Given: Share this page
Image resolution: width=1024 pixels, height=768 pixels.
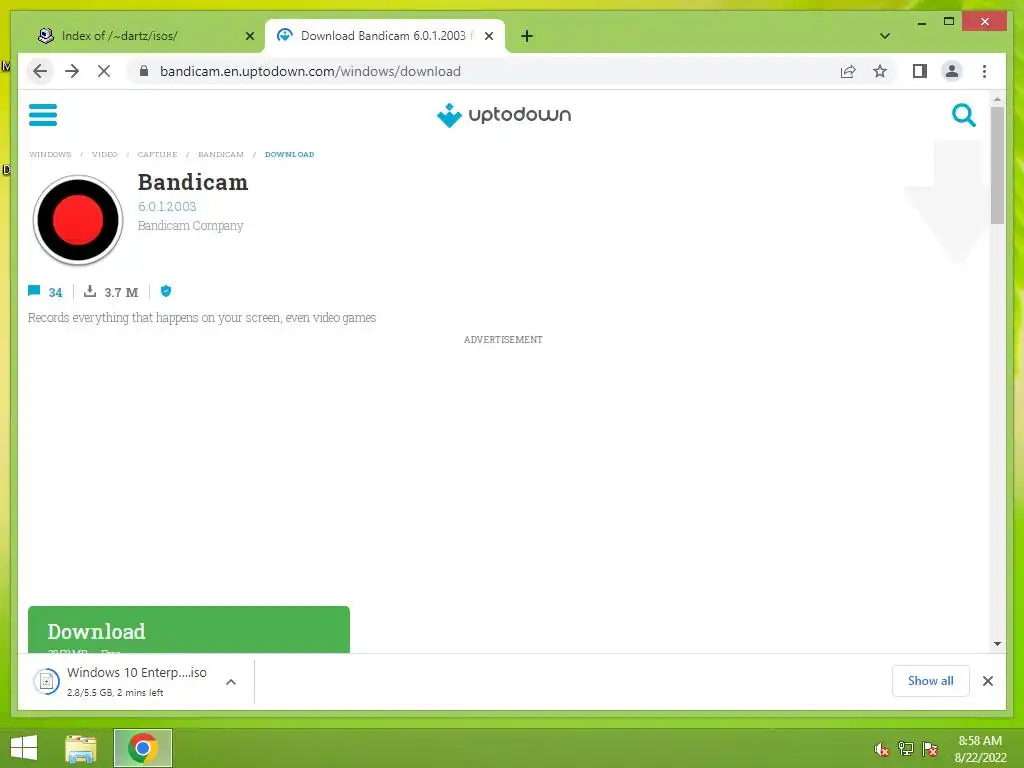Looking at the screenshot, I should [x=848, y=71].
